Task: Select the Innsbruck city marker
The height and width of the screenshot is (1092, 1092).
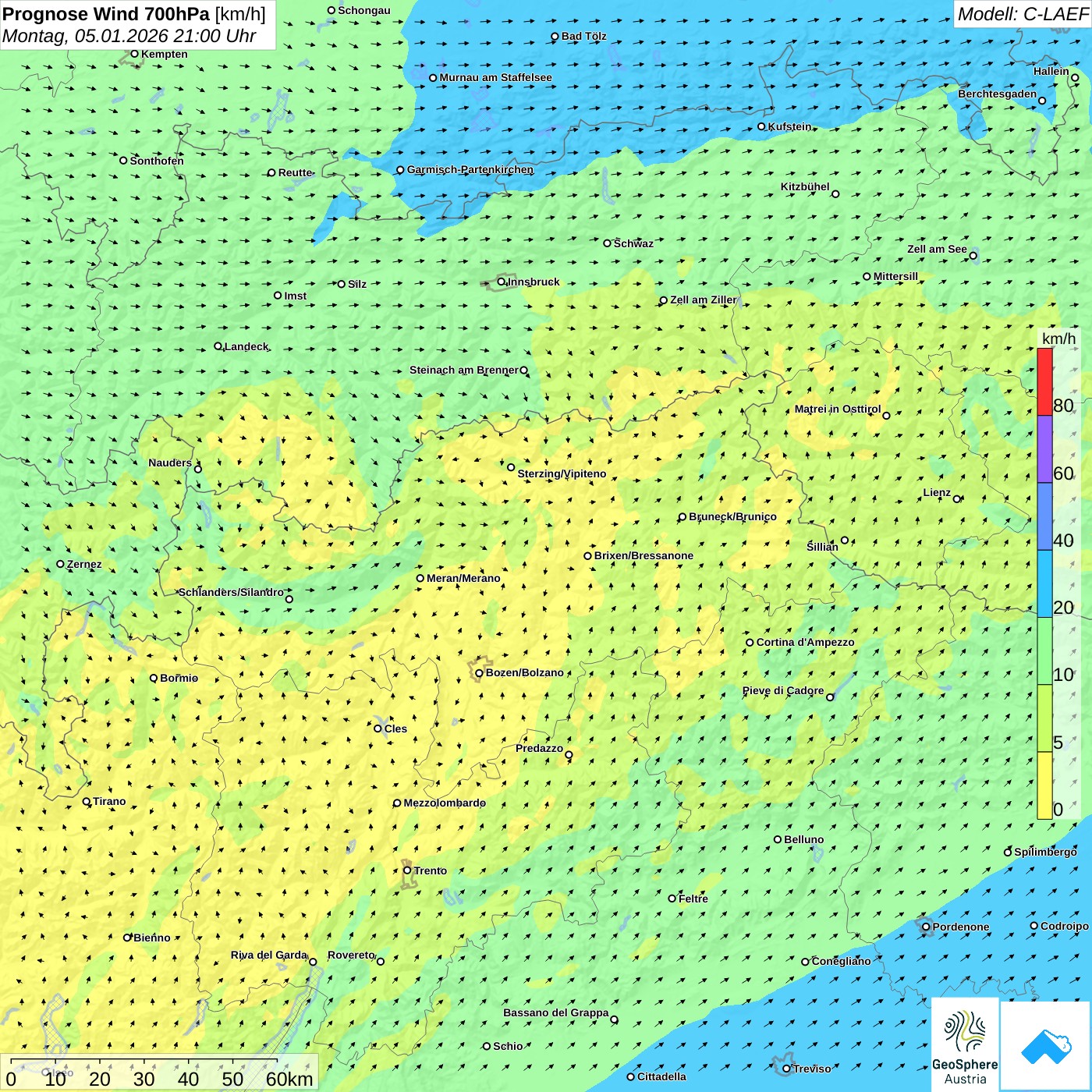Action: click(x=502, y=282)
